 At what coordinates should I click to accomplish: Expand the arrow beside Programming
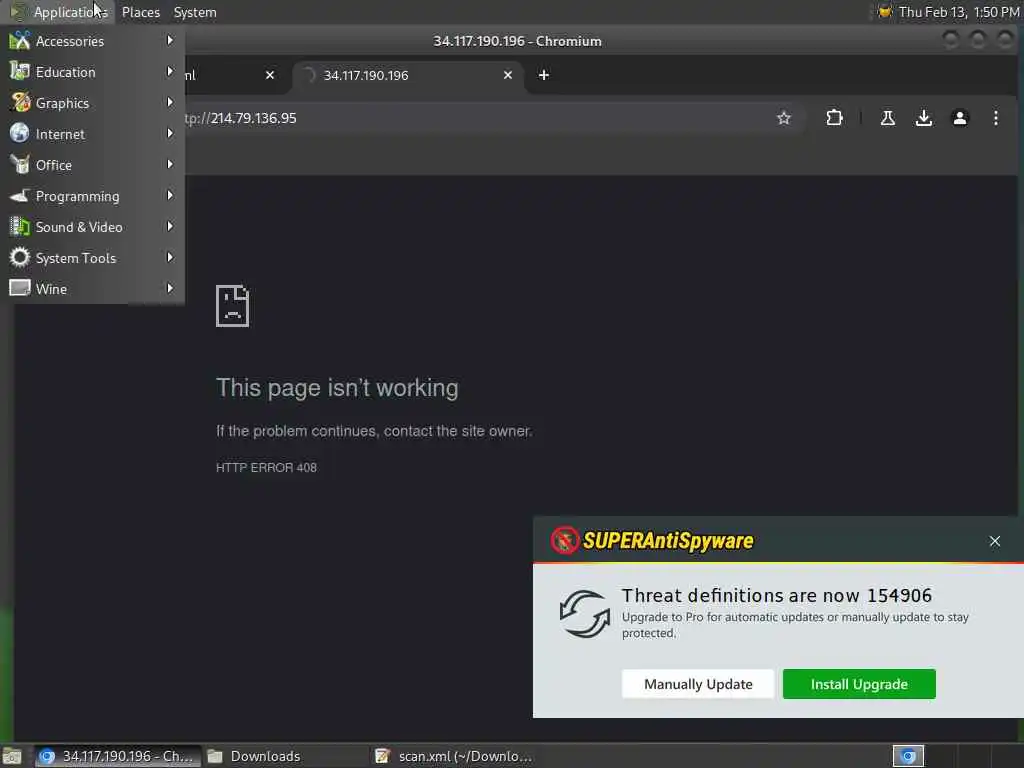click(x=170, y=195)
